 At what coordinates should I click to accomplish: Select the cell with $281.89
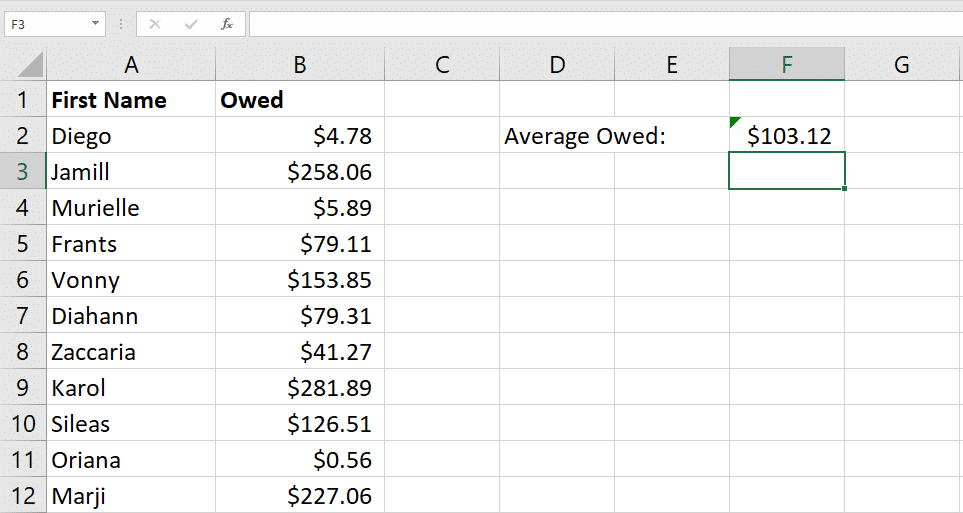pos(300,387)
